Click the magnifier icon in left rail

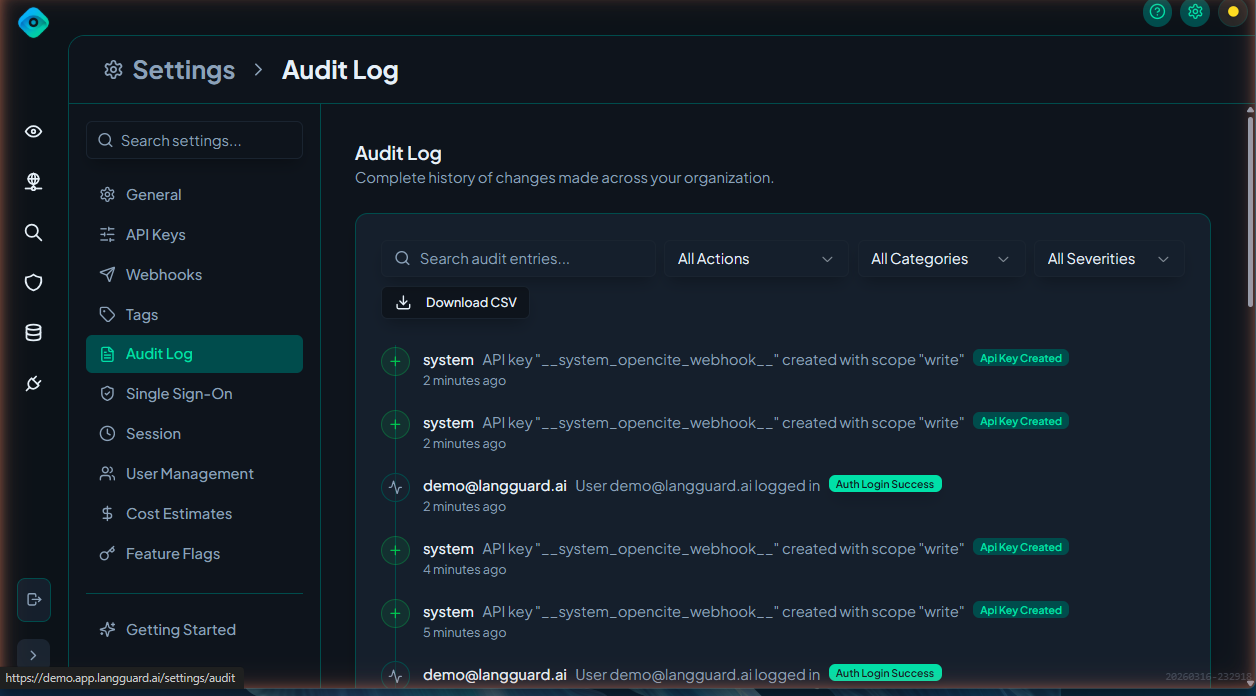point(33,233)
